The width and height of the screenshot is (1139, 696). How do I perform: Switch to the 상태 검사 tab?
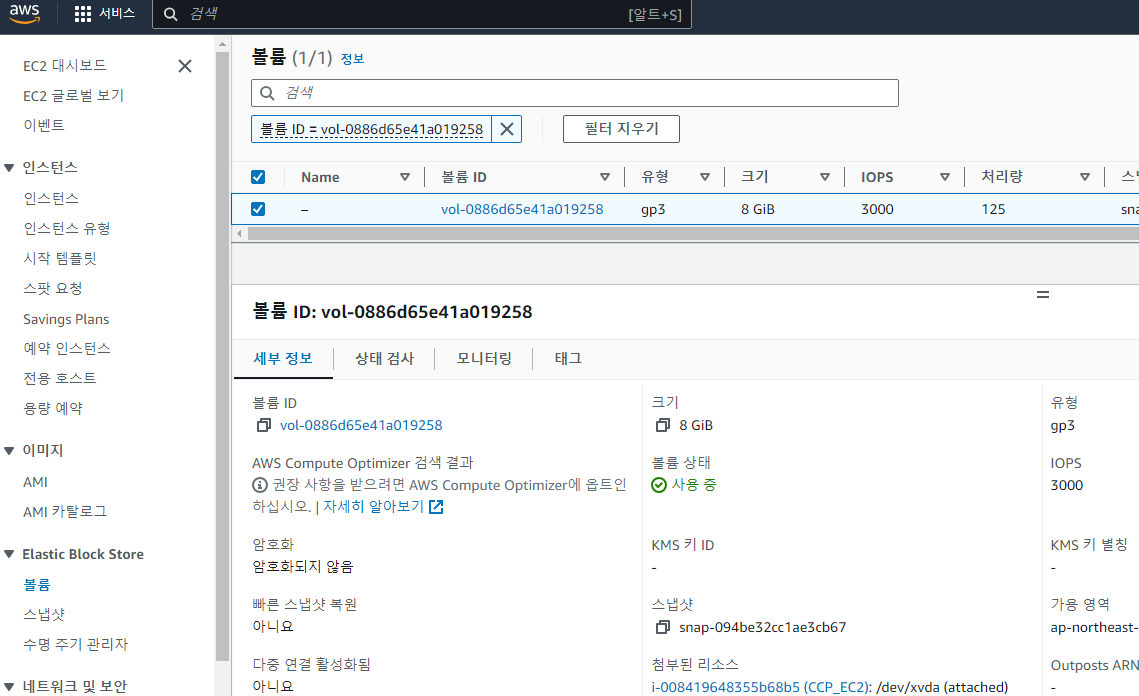384,358
